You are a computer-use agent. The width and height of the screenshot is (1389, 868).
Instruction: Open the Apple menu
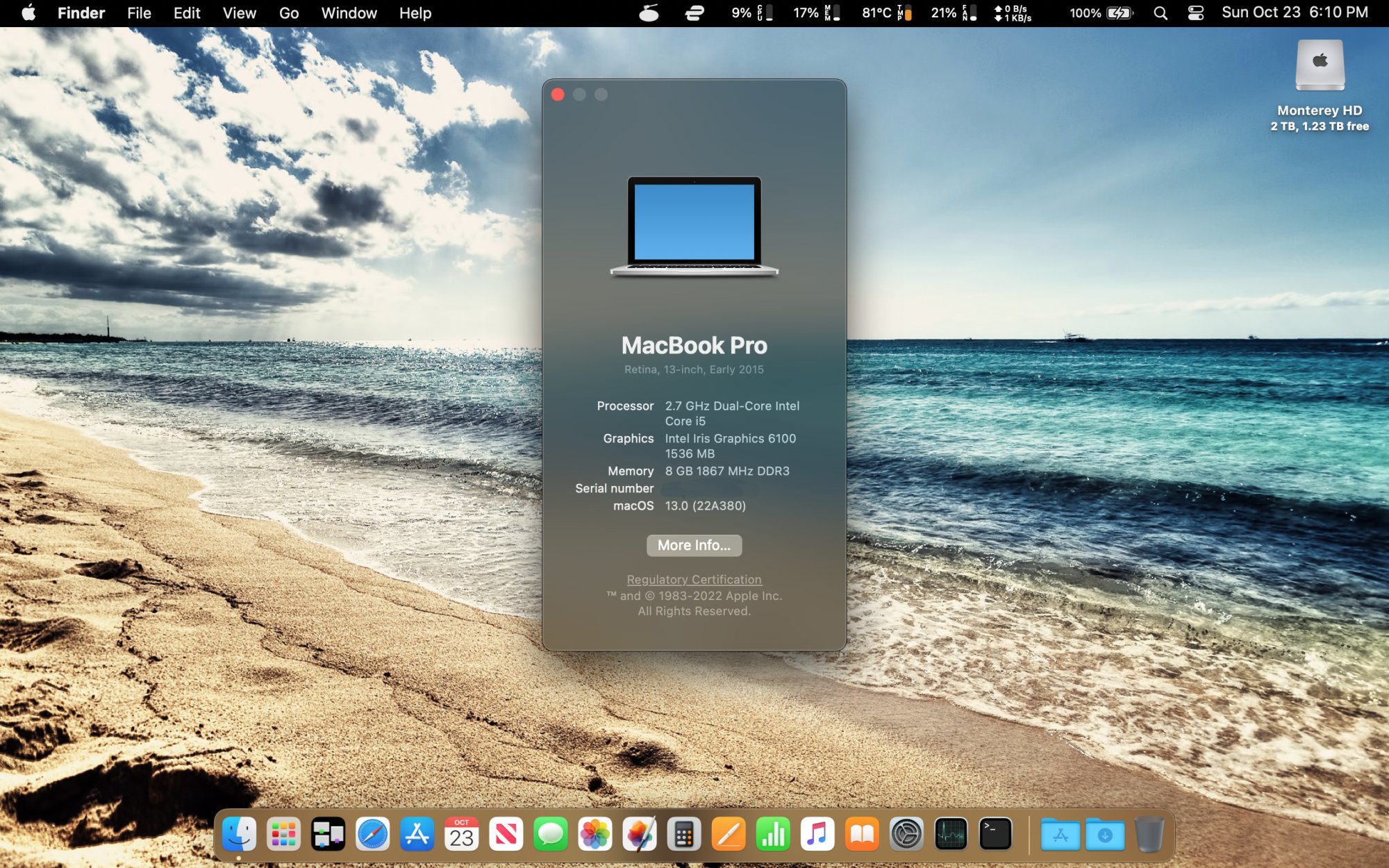28,13
